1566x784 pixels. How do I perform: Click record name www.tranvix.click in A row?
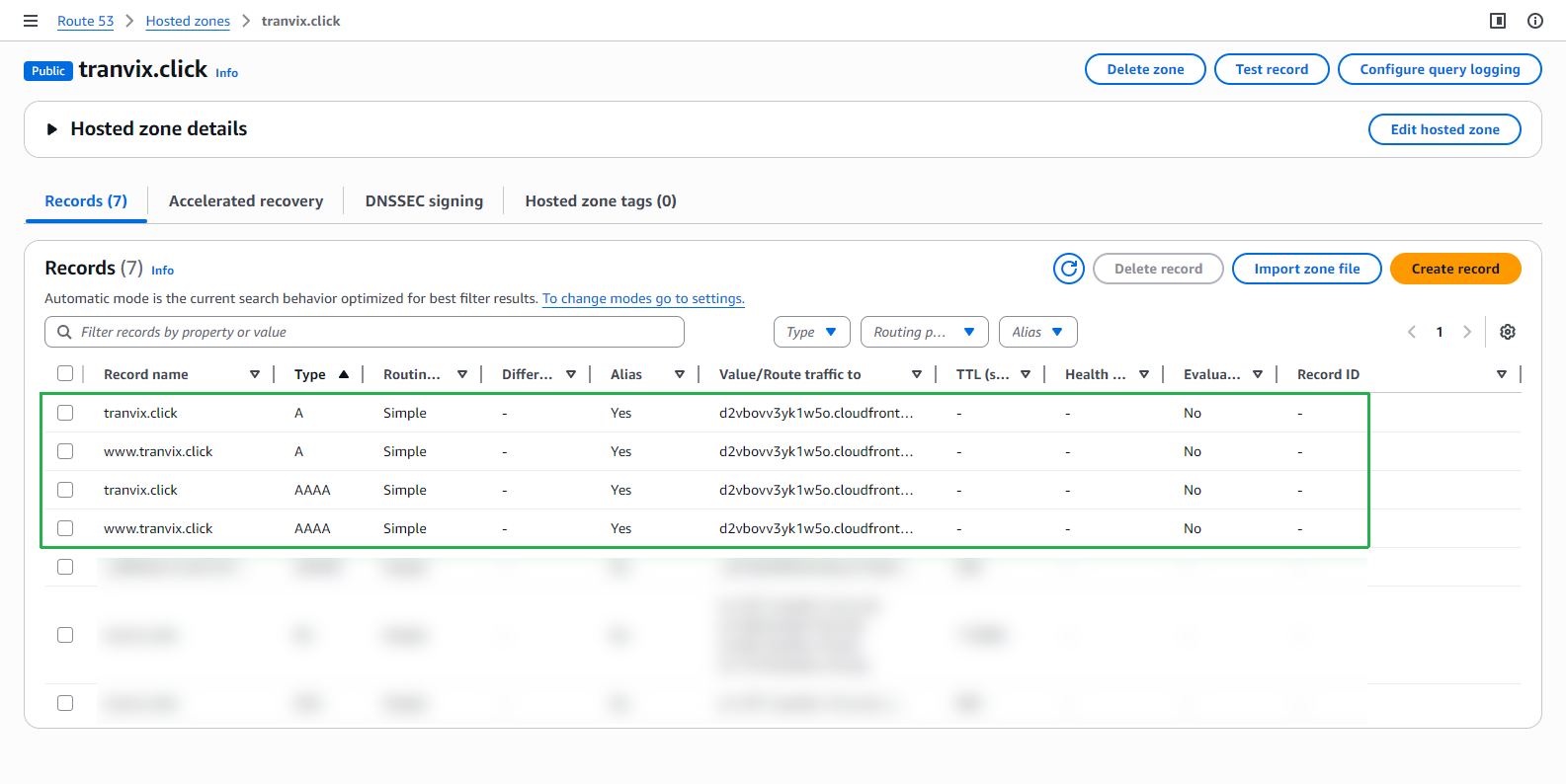(158, 451)
